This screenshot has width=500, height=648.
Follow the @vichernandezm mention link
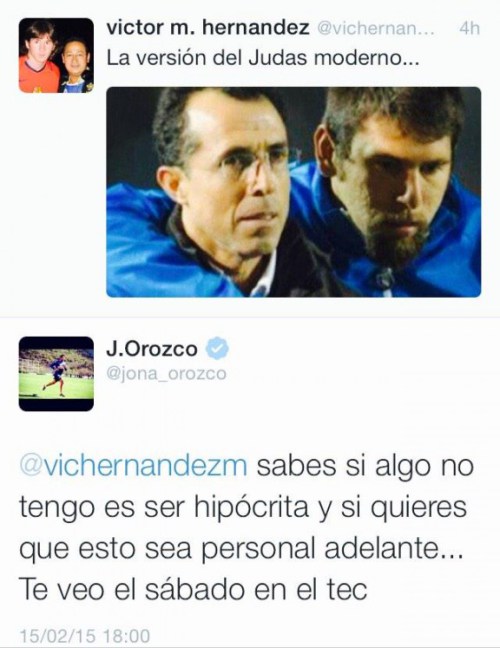pos(133,466)
